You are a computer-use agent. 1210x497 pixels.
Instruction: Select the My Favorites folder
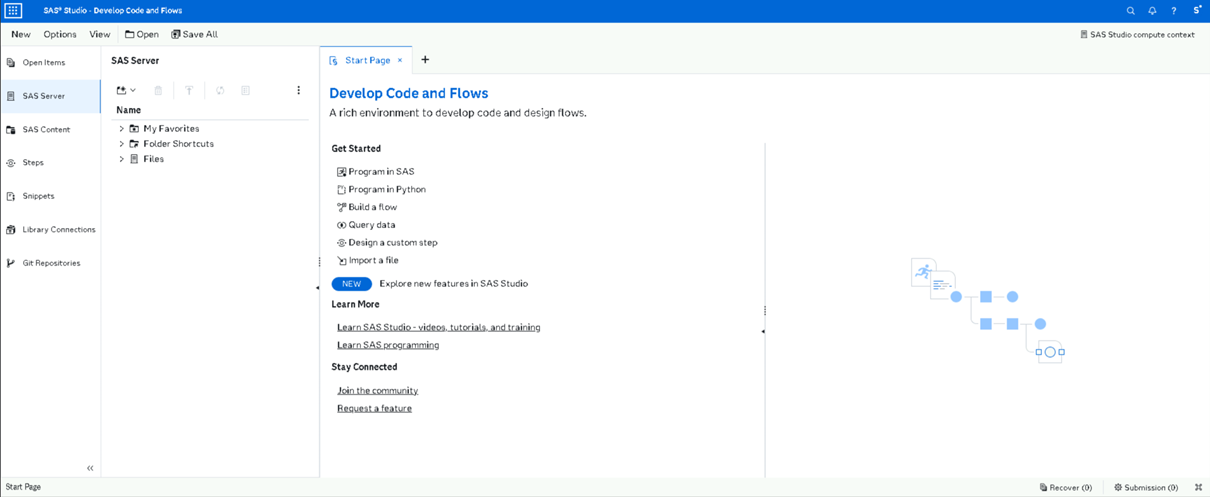click(x=171, y=128)
